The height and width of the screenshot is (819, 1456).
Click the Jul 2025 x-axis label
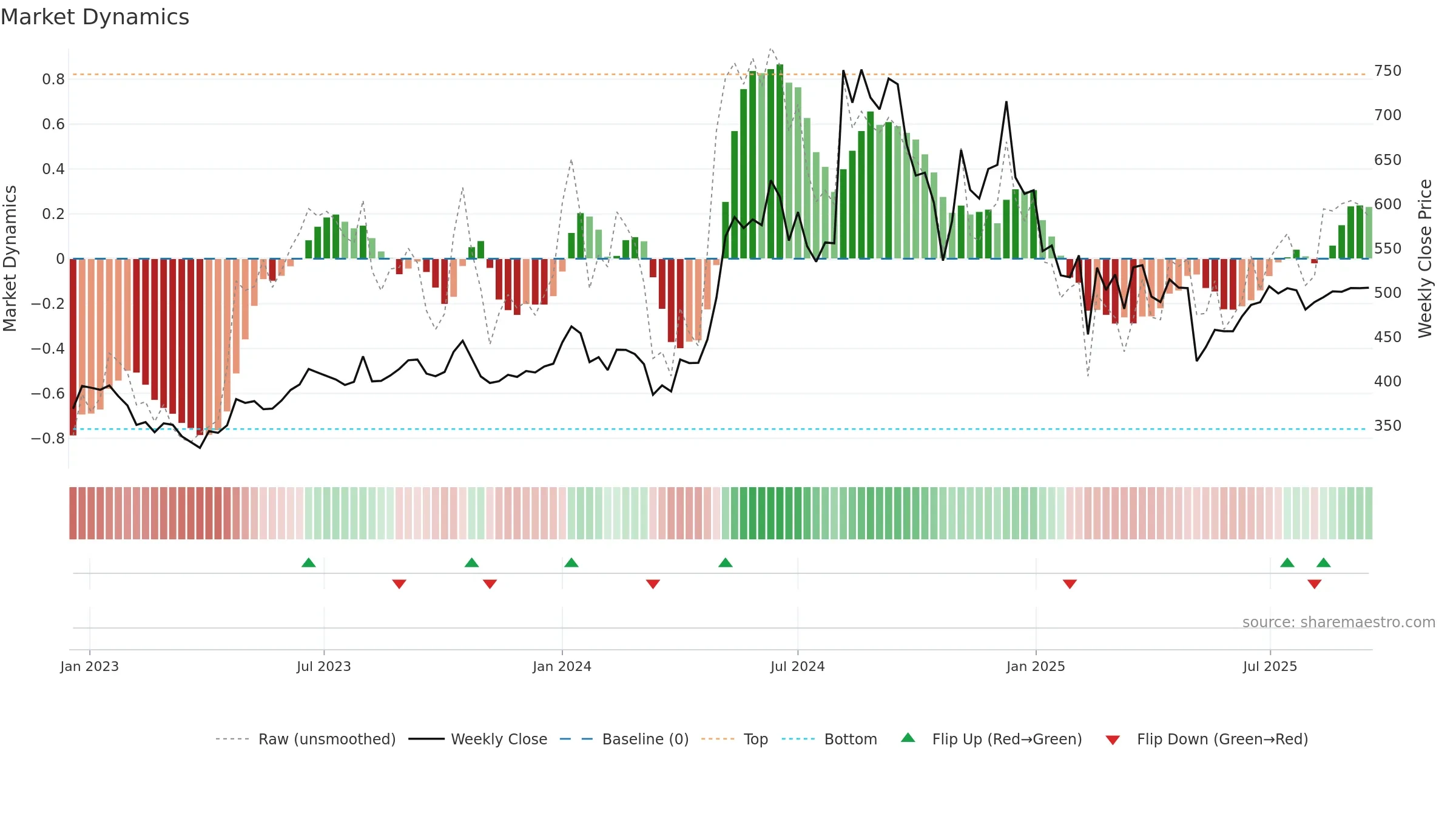1270,666
